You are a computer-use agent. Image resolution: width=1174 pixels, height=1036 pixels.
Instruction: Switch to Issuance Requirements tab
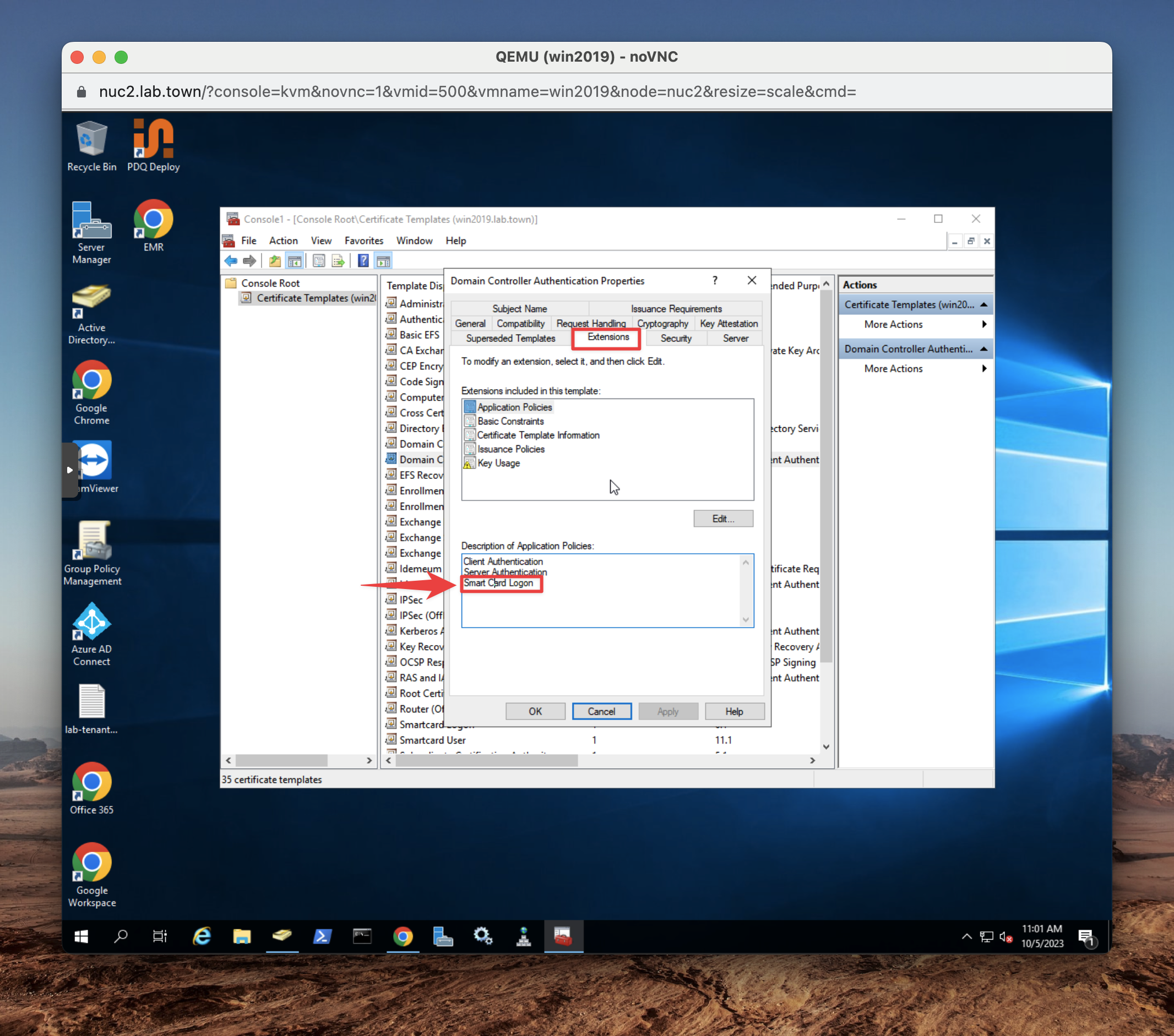click(x=676, y=308)
